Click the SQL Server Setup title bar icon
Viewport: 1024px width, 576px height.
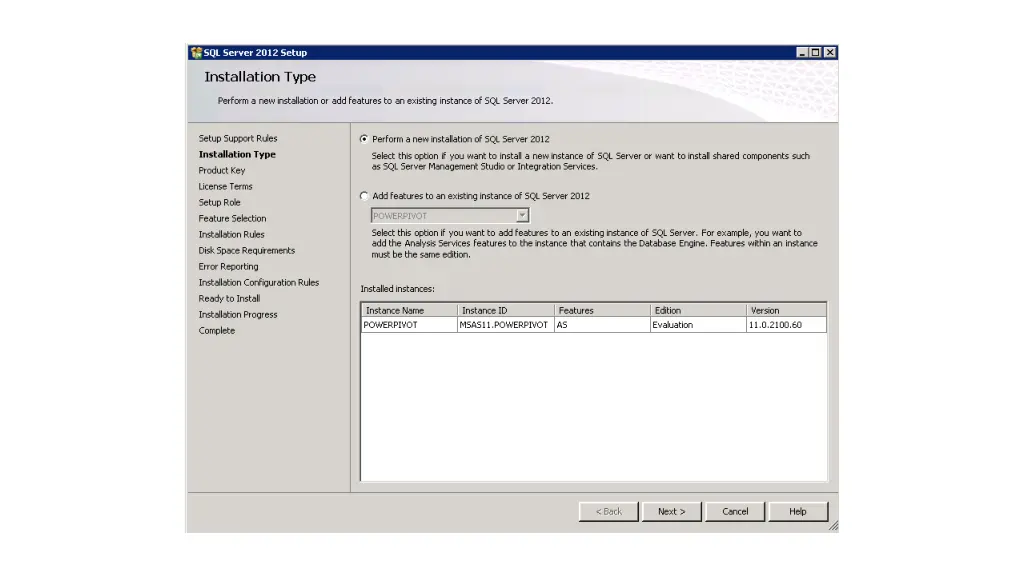[196, 53]
